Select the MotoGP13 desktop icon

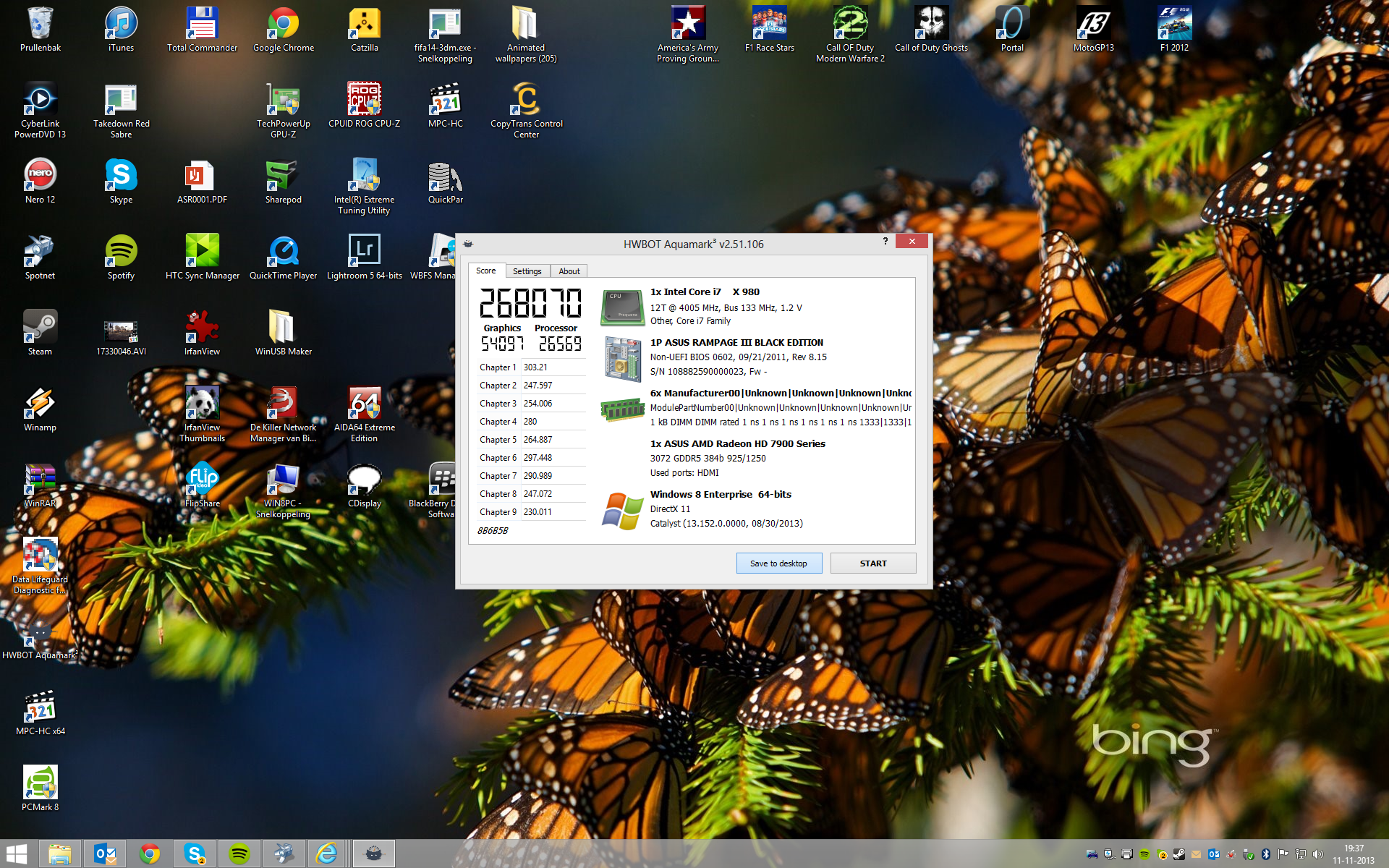[x=1093, y=29]
